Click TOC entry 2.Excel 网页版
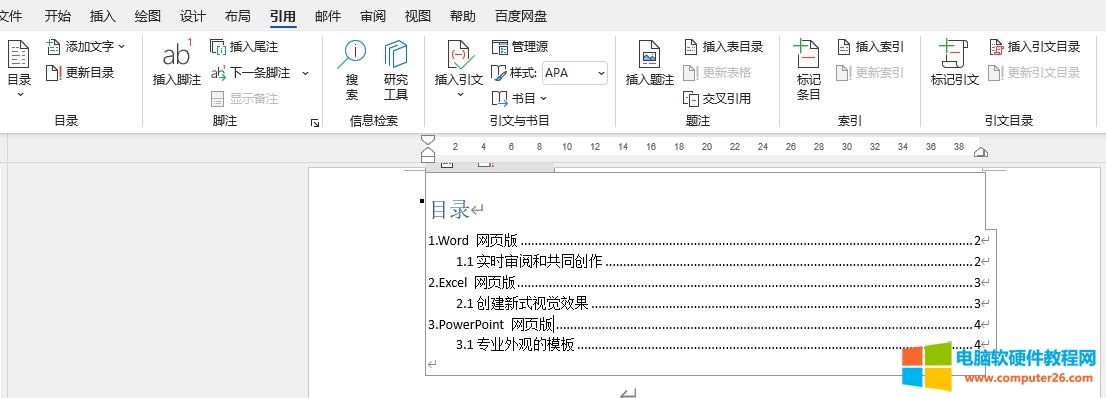 tap(473, 283)
